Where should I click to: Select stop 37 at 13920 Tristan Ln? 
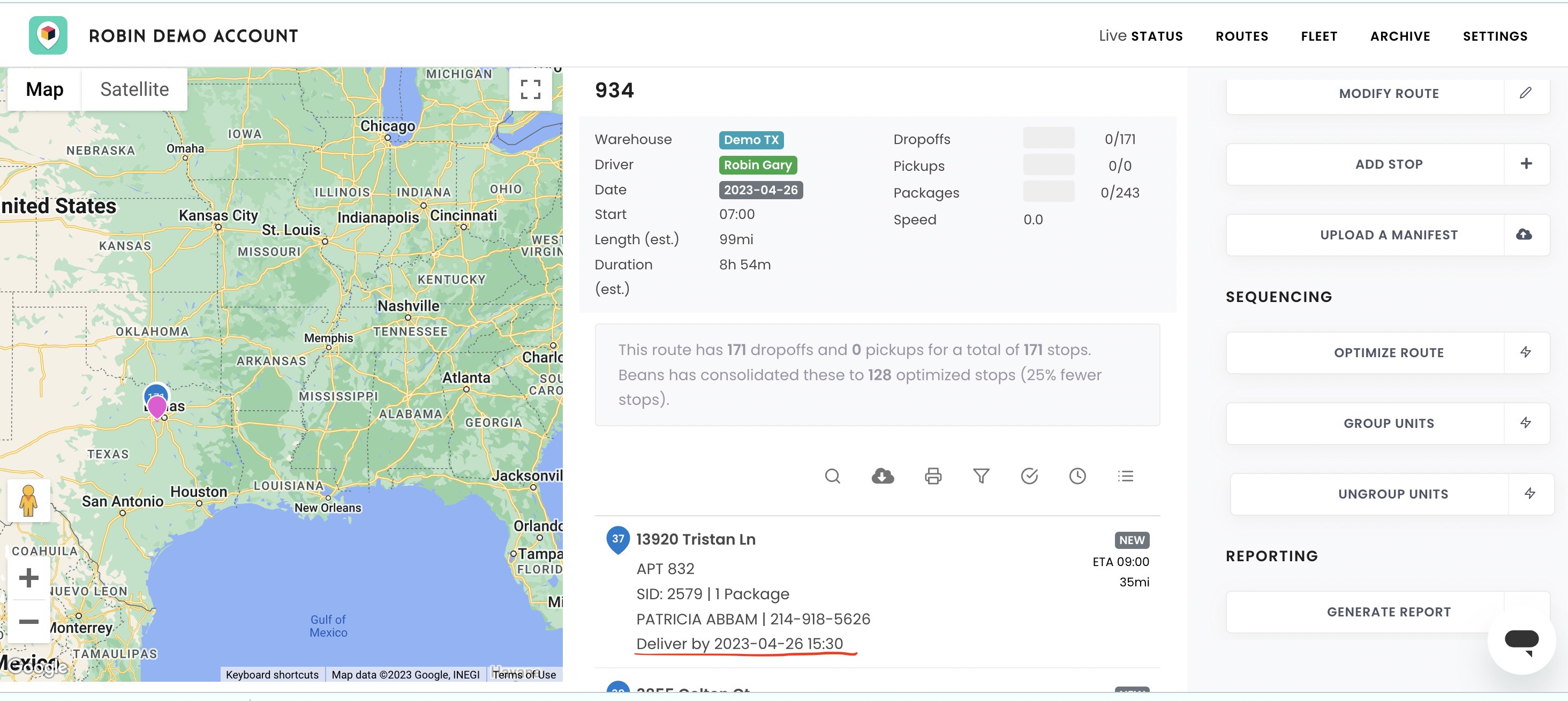pyautogui.click(x=877, y=591)
